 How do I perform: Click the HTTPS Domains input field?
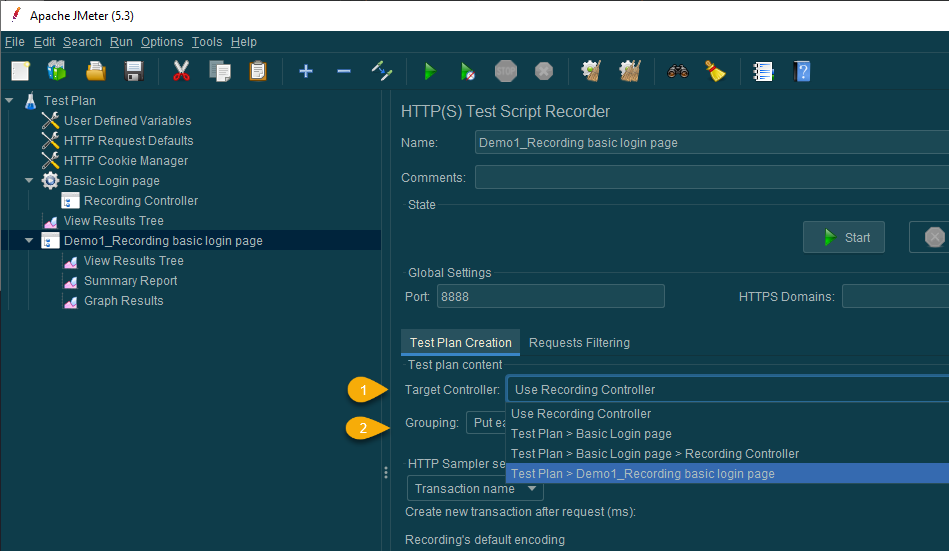tap(896, 297)
